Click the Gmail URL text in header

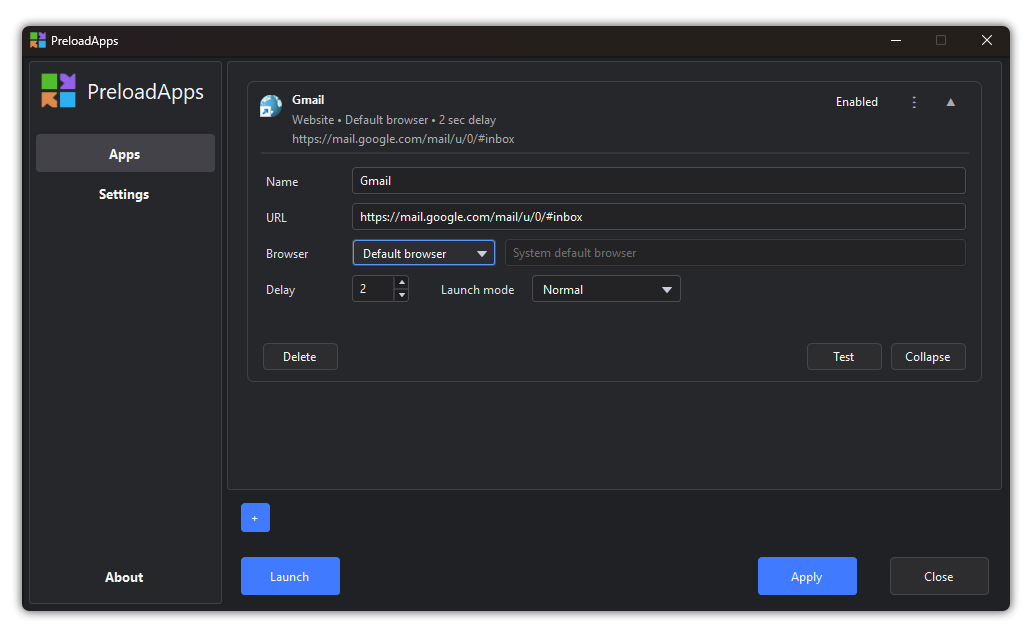403,139
